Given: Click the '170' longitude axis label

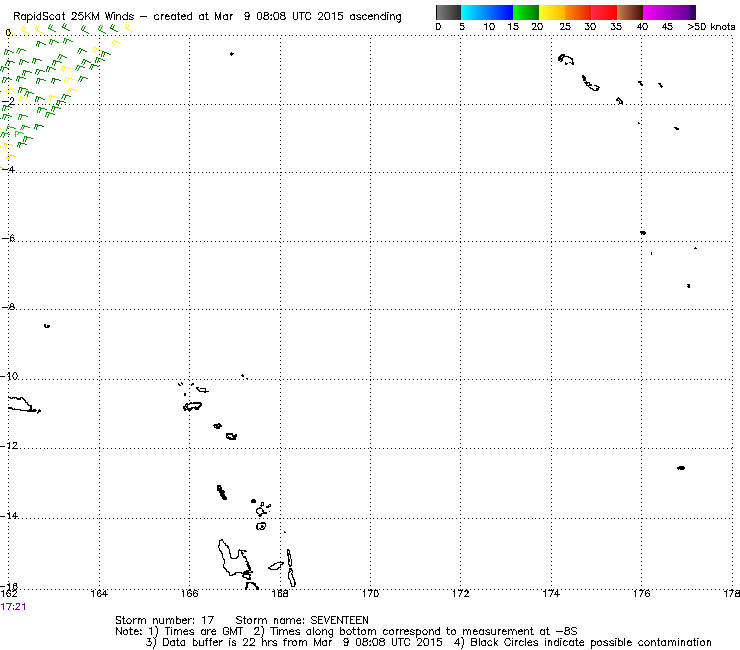Looking at the screenshot, I should coord(370,594).
